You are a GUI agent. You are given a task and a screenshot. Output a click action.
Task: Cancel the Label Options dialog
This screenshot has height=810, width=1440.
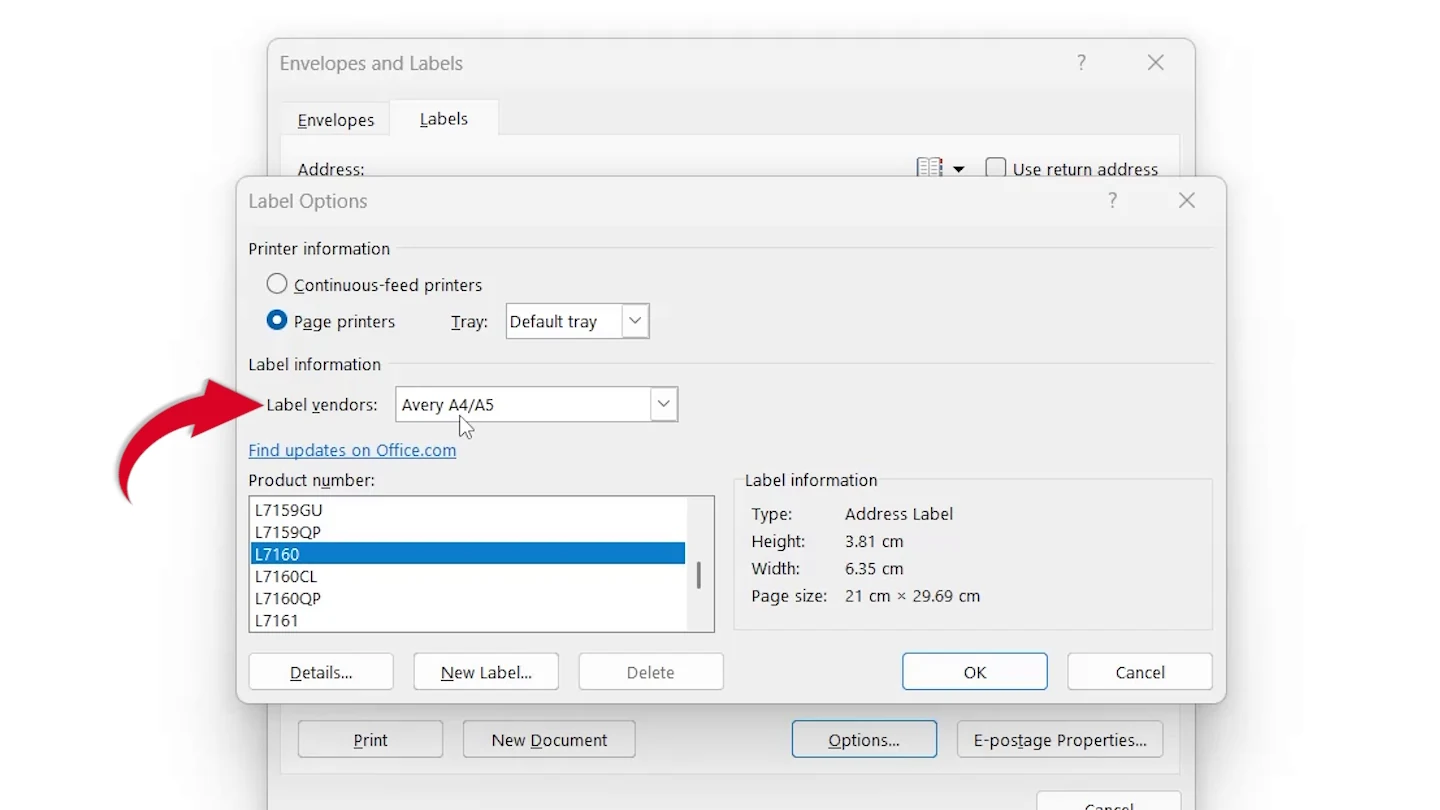pyautogui.click(x=1140, y=672)
